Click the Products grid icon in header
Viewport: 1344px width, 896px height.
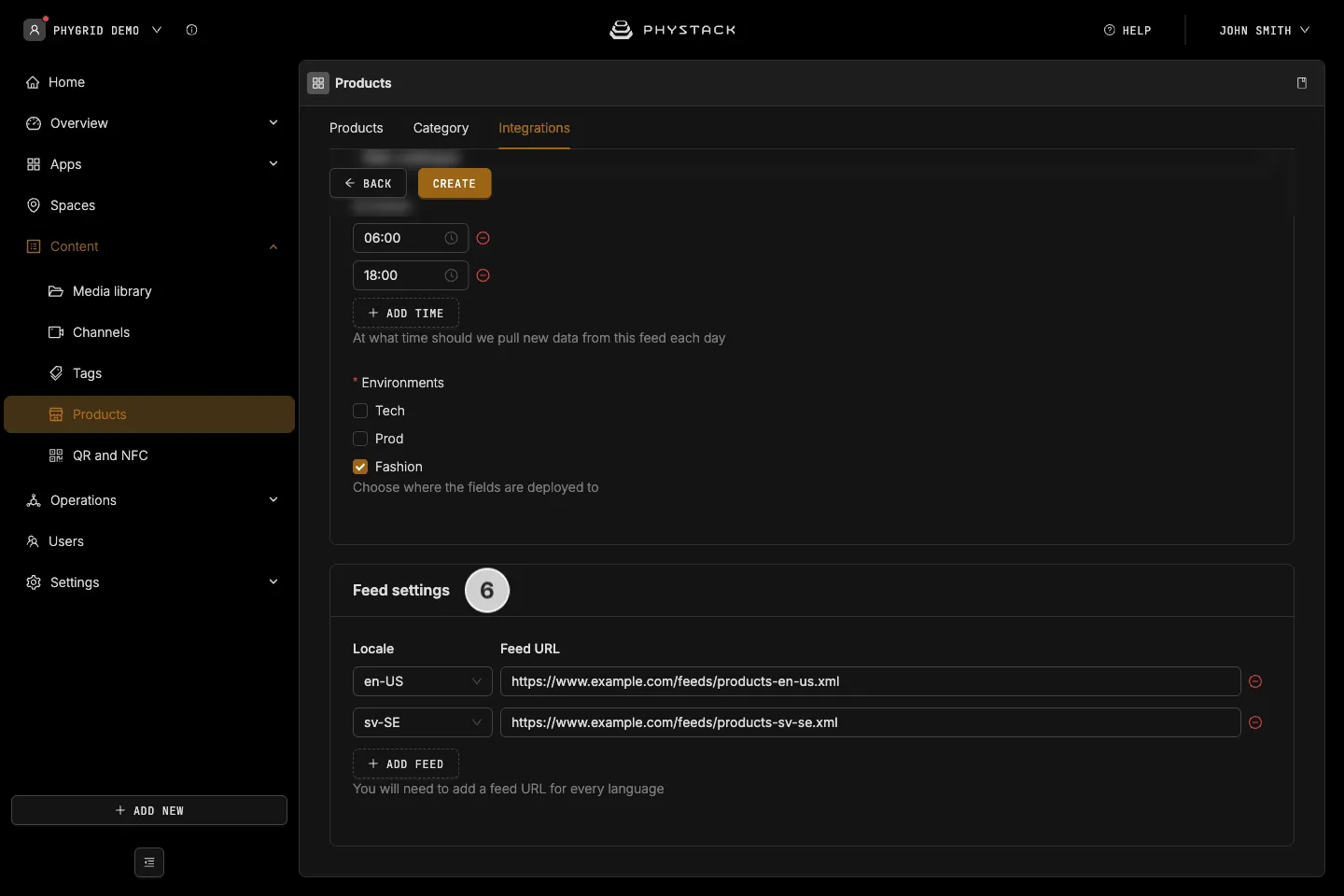pos(318,83)
